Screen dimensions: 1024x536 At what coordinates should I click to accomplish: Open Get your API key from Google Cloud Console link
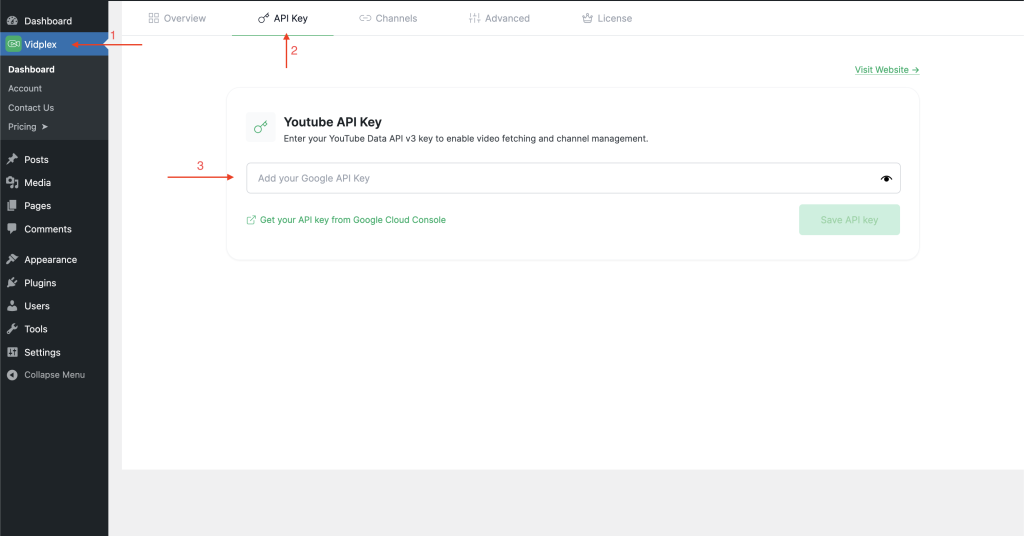point(352,220)
